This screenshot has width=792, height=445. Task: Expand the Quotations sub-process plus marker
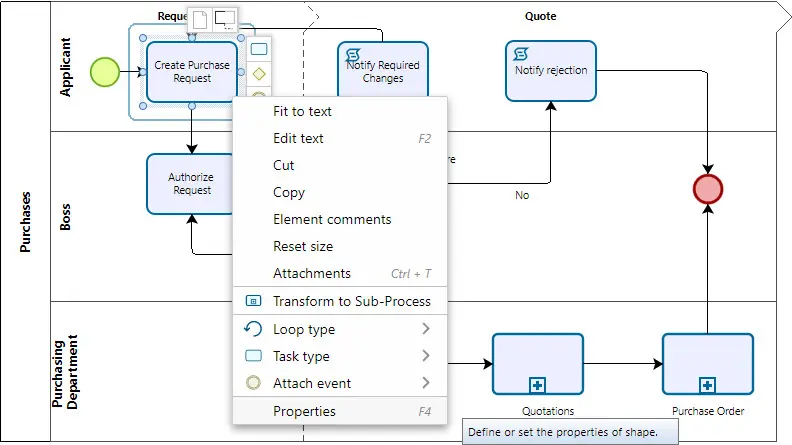(x=537, y=385)
